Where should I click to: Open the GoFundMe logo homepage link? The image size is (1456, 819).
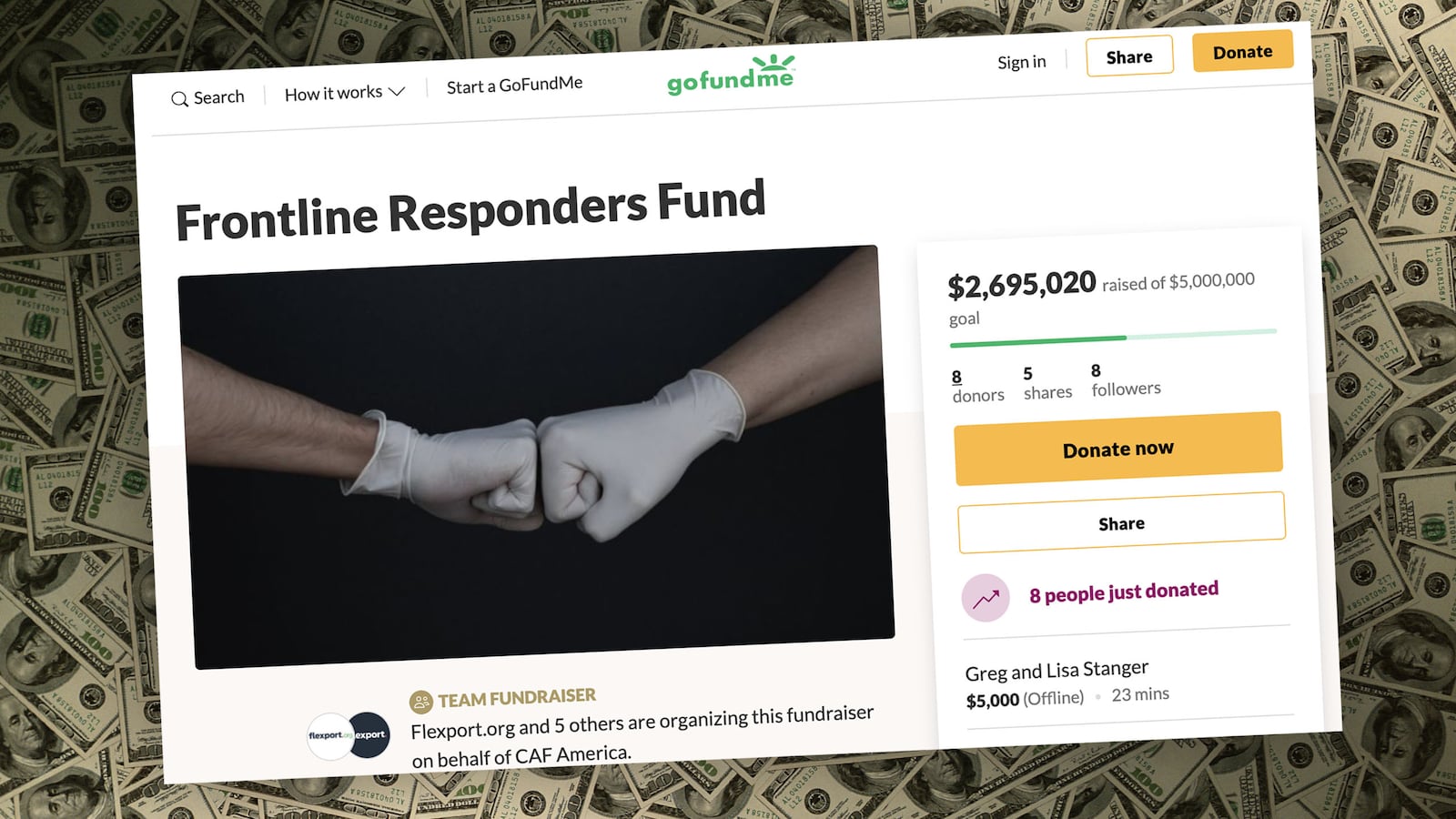pos(731,76)
